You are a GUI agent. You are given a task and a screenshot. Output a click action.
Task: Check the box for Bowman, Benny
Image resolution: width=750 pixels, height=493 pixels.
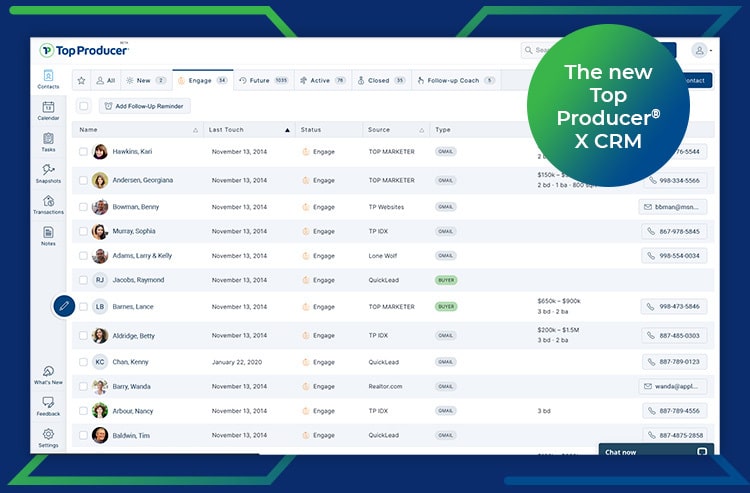click(83, 207)
